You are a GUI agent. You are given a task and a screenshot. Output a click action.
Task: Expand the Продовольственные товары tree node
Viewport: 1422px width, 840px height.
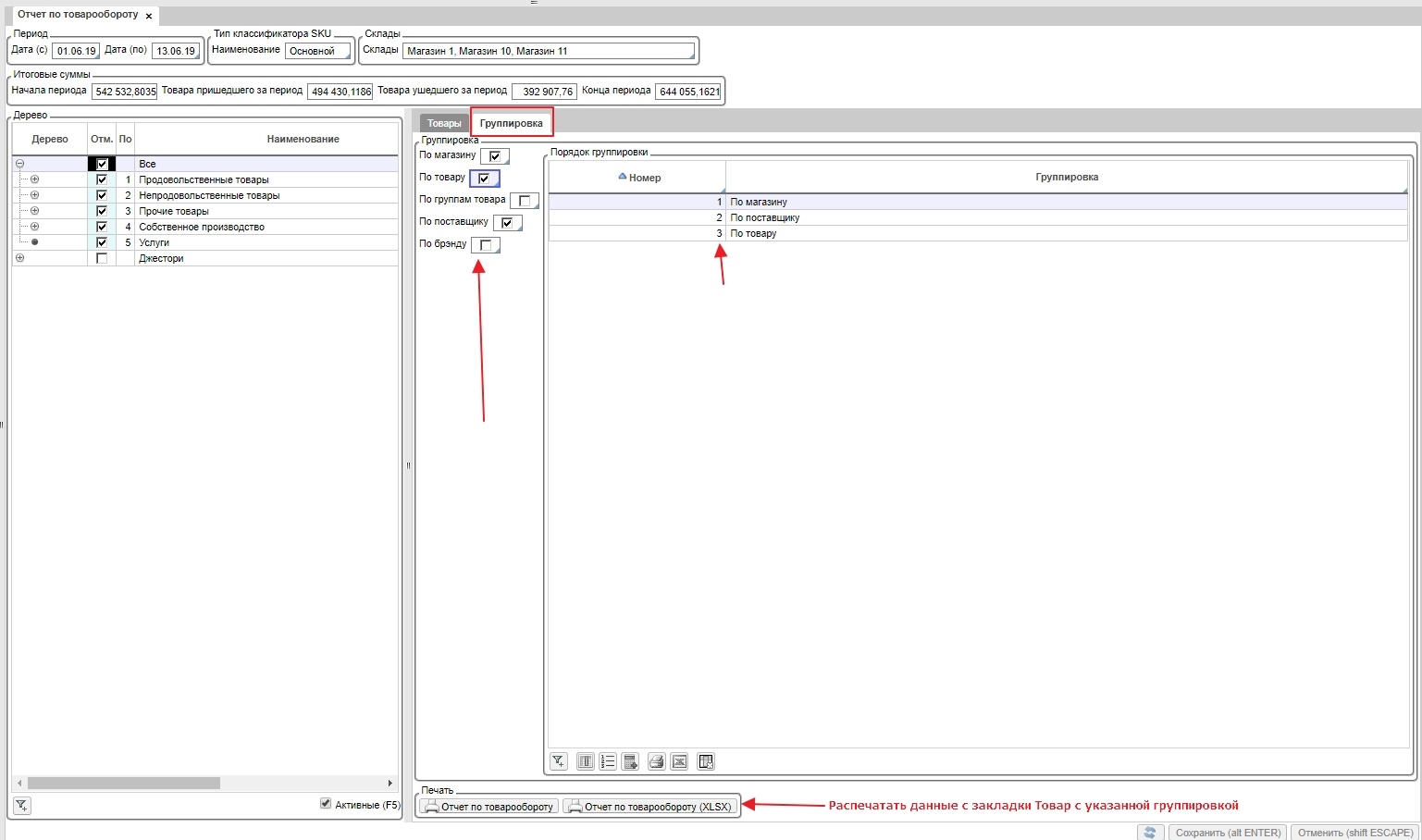point(35,179)
